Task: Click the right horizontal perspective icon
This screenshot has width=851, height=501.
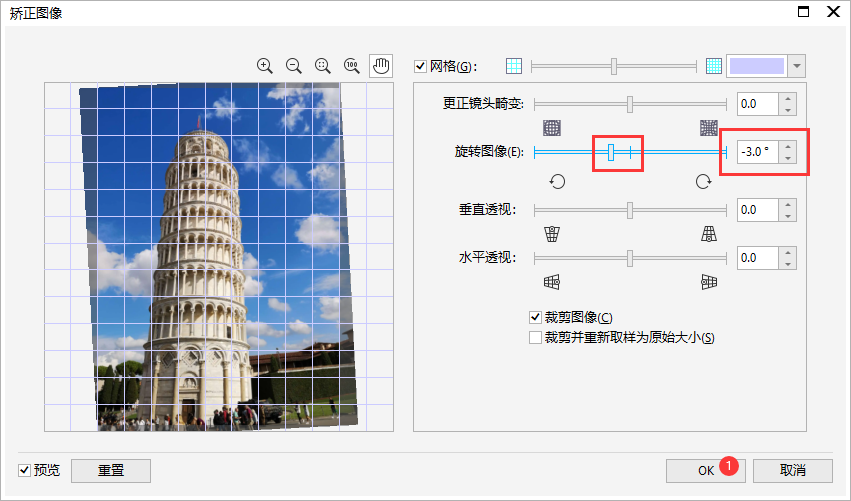Action: tap(709, 282)
